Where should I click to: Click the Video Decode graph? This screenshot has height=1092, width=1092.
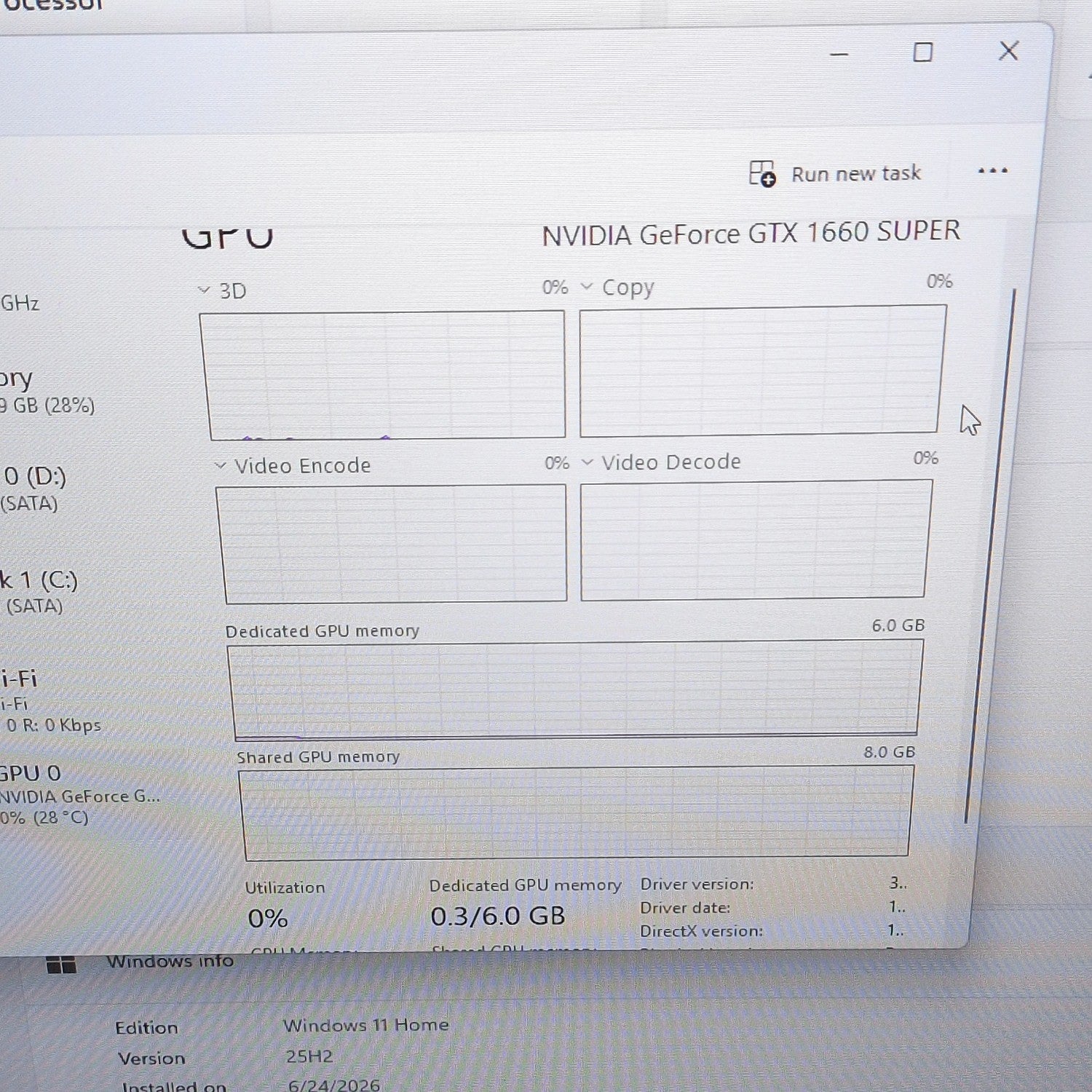click(x=755, y=539)
